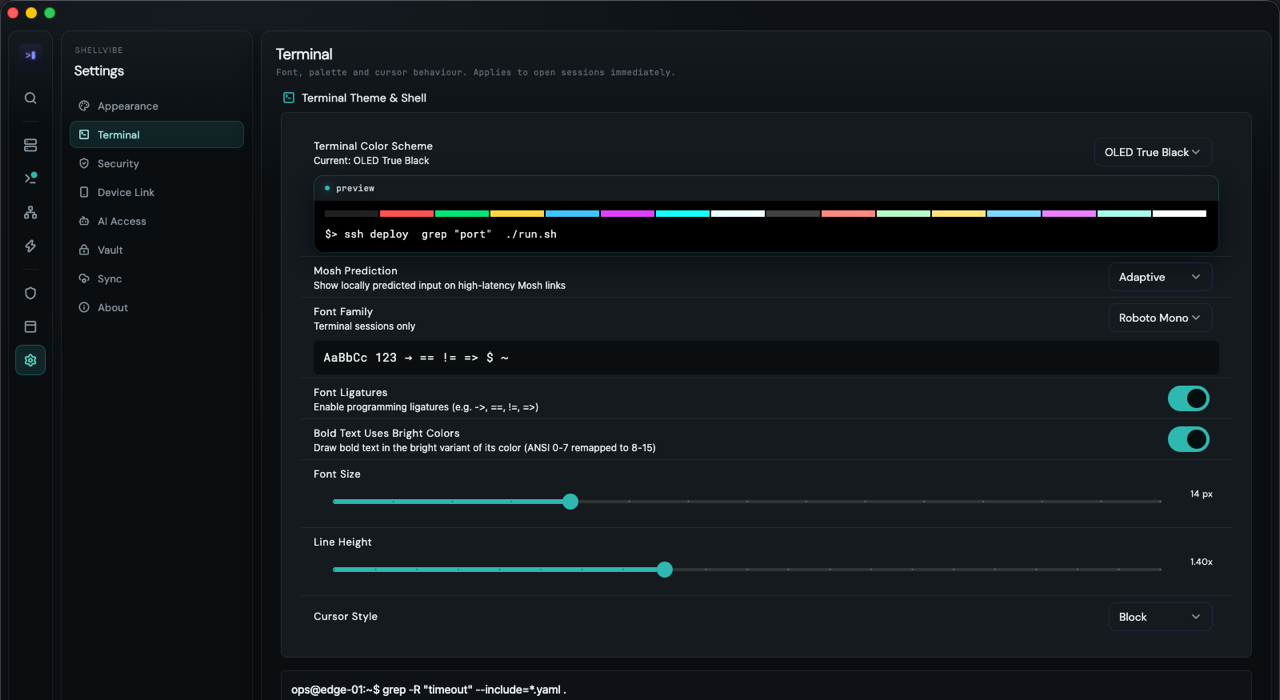Click the first yellow swatch in preview
Image resolution: width=1280 pixels, height=700 pixels.
(517, 213)
